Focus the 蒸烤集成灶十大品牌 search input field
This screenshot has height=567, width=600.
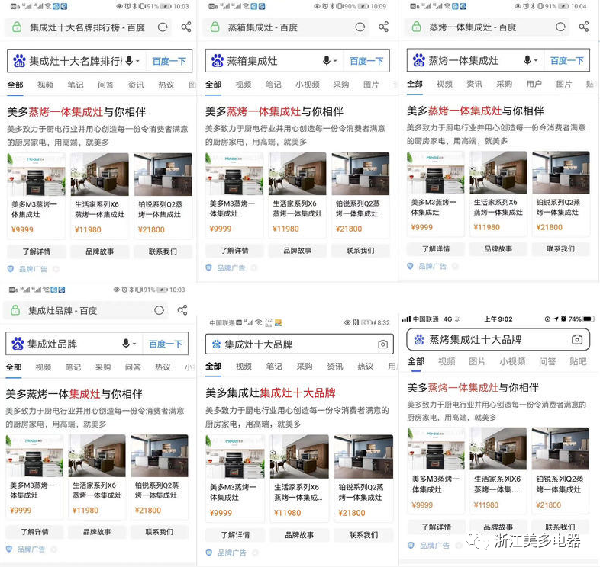(498, 340)
